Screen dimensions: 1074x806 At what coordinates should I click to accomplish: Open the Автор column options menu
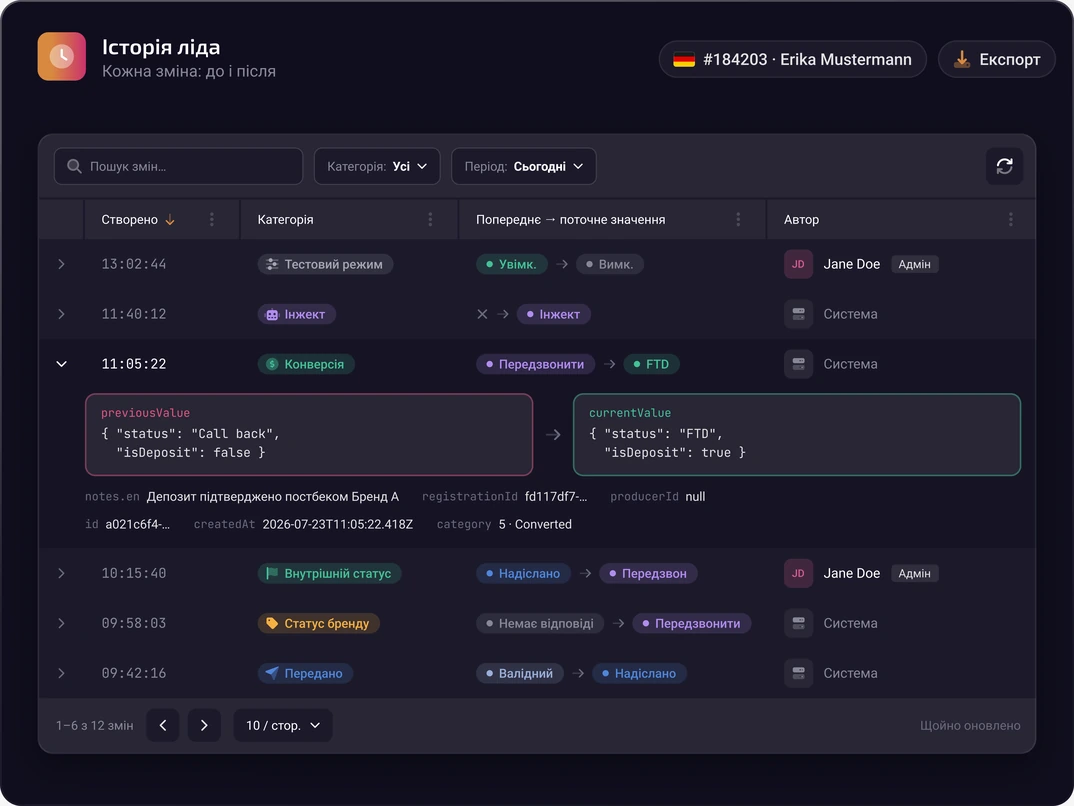click(1010, 220)
